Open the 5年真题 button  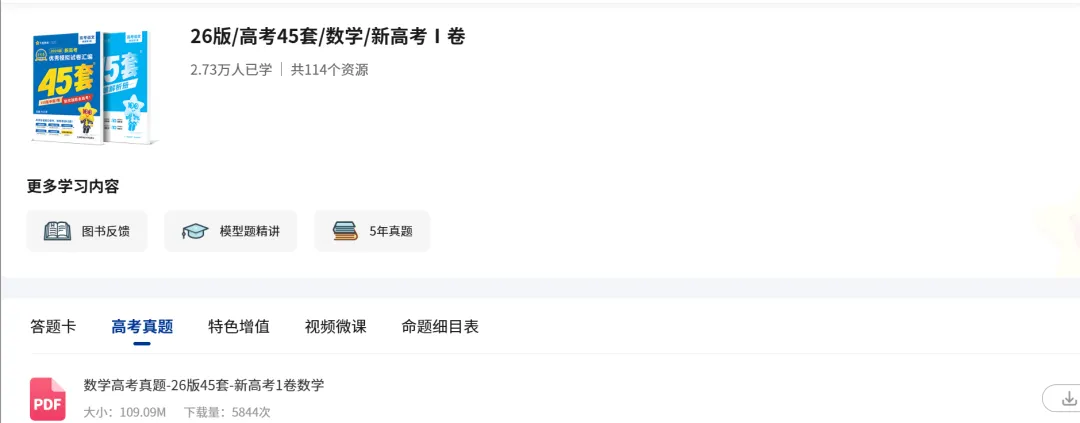(x=372, y=231)
